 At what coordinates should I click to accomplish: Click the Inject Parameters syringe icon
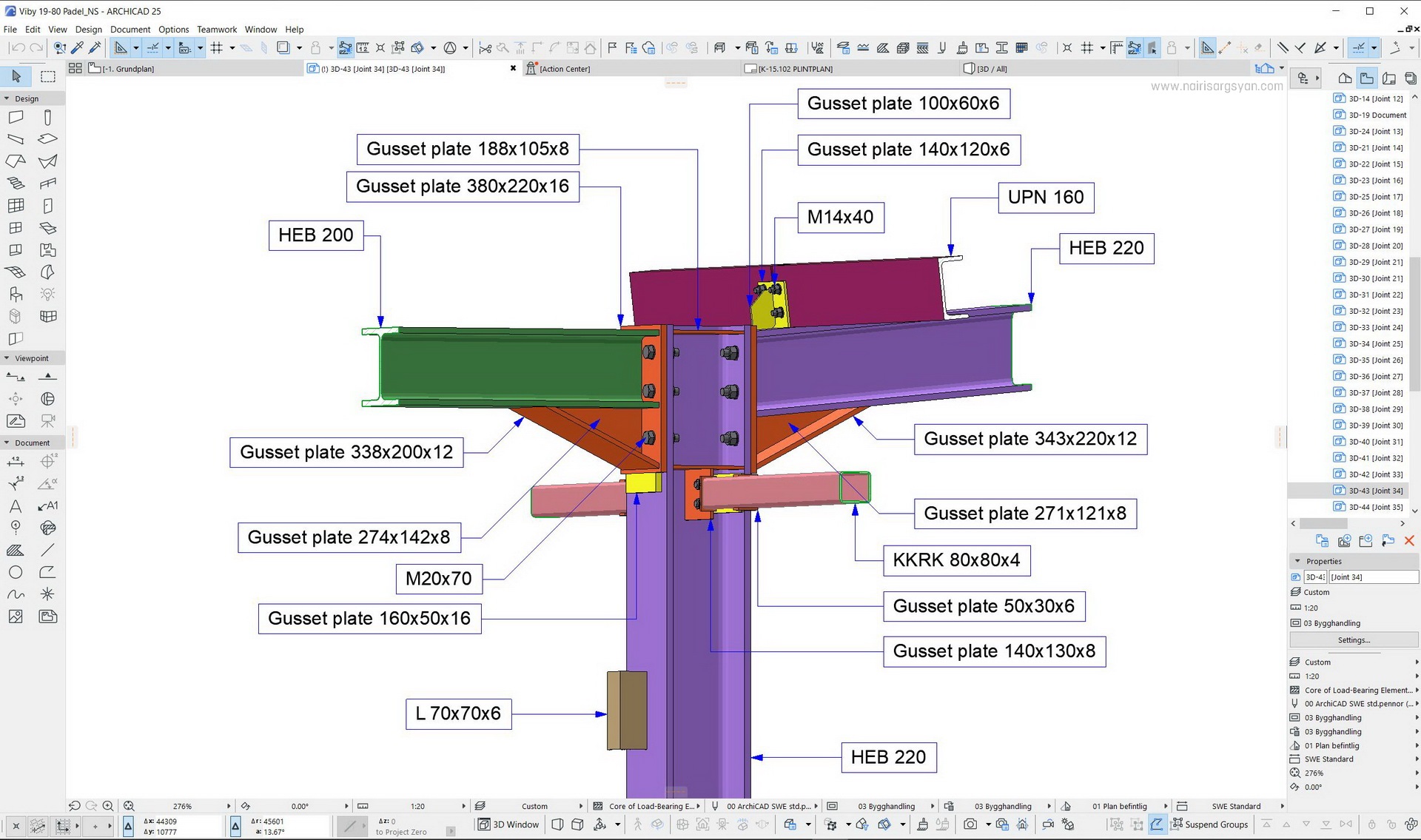pyautogui.click(x=95, y=48)
